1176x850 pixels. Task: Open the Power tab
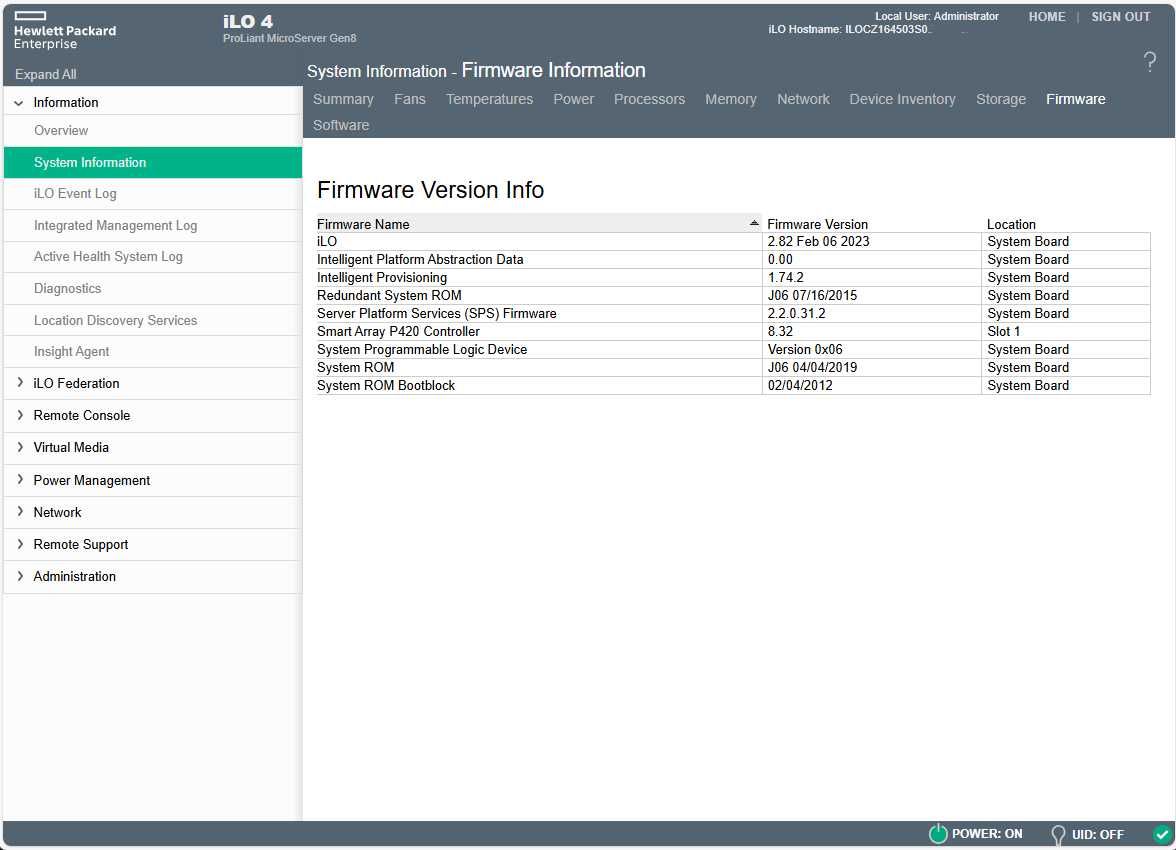click(573, 99)
